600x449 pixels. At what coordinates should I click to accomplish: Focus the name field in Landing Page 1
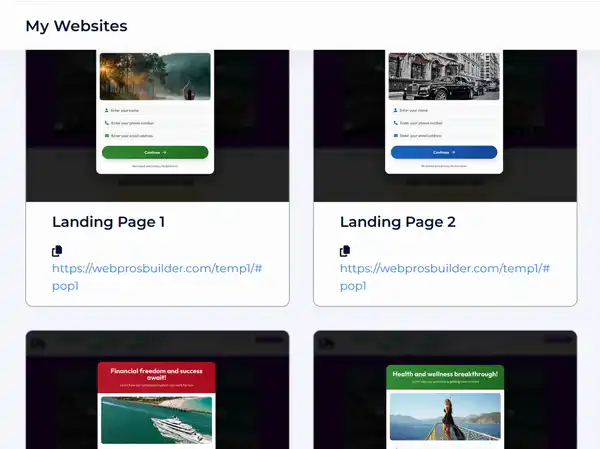[x=158, y=110]
